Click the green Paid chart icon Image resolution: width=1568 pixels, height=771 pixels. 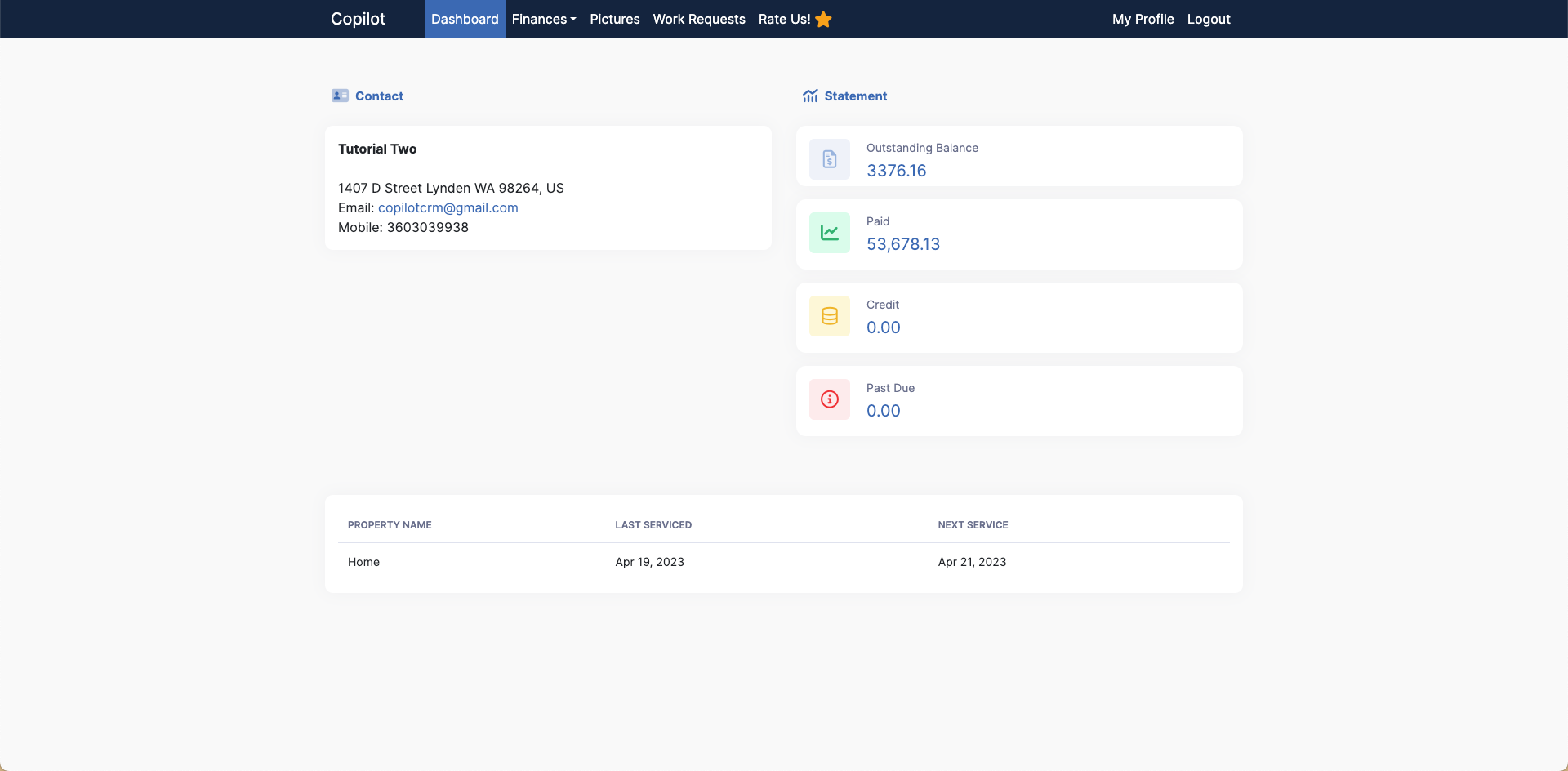pyautogui.click(x=830, y=233)
